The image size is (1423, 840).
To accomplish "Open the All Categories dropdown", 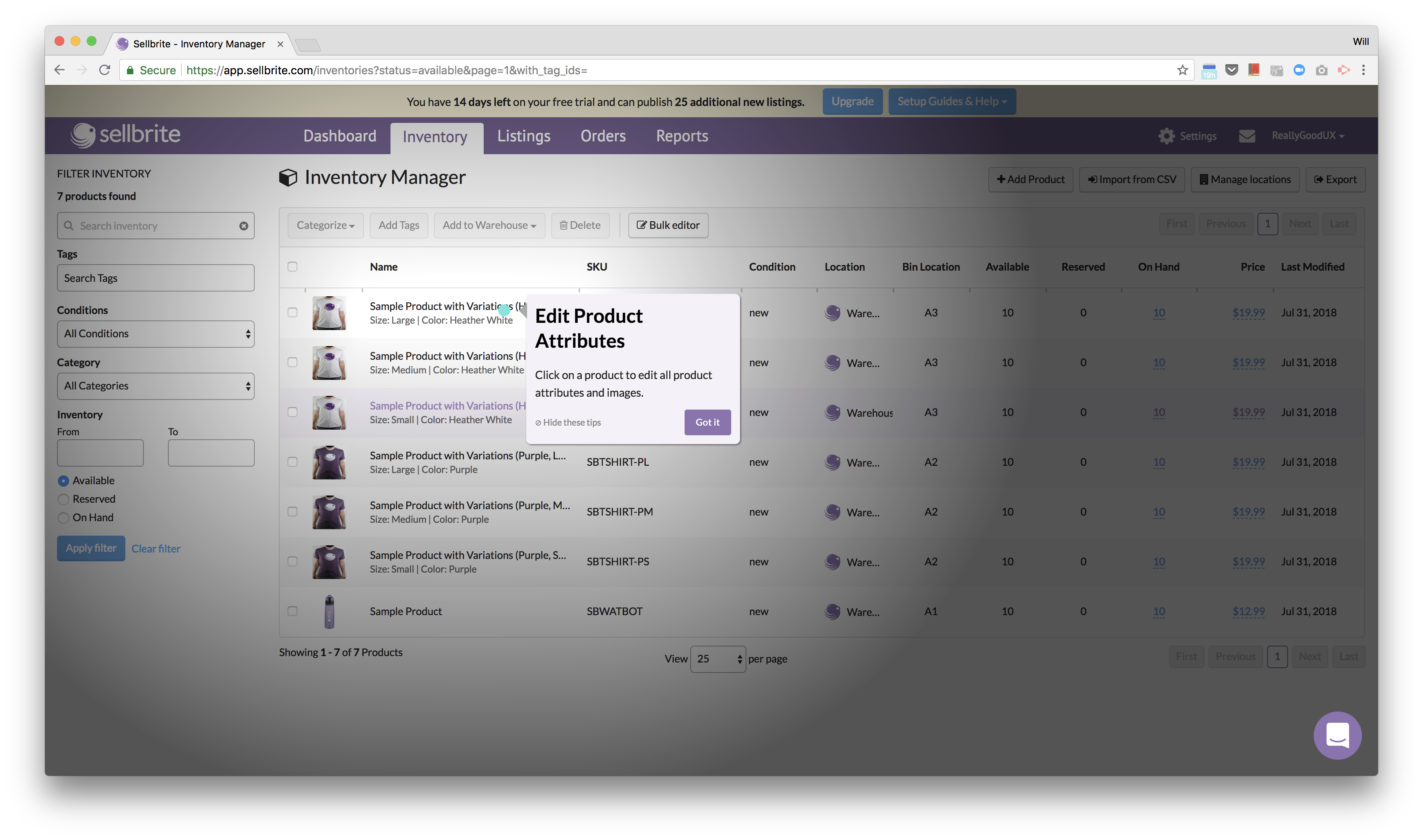I will 156,386.
